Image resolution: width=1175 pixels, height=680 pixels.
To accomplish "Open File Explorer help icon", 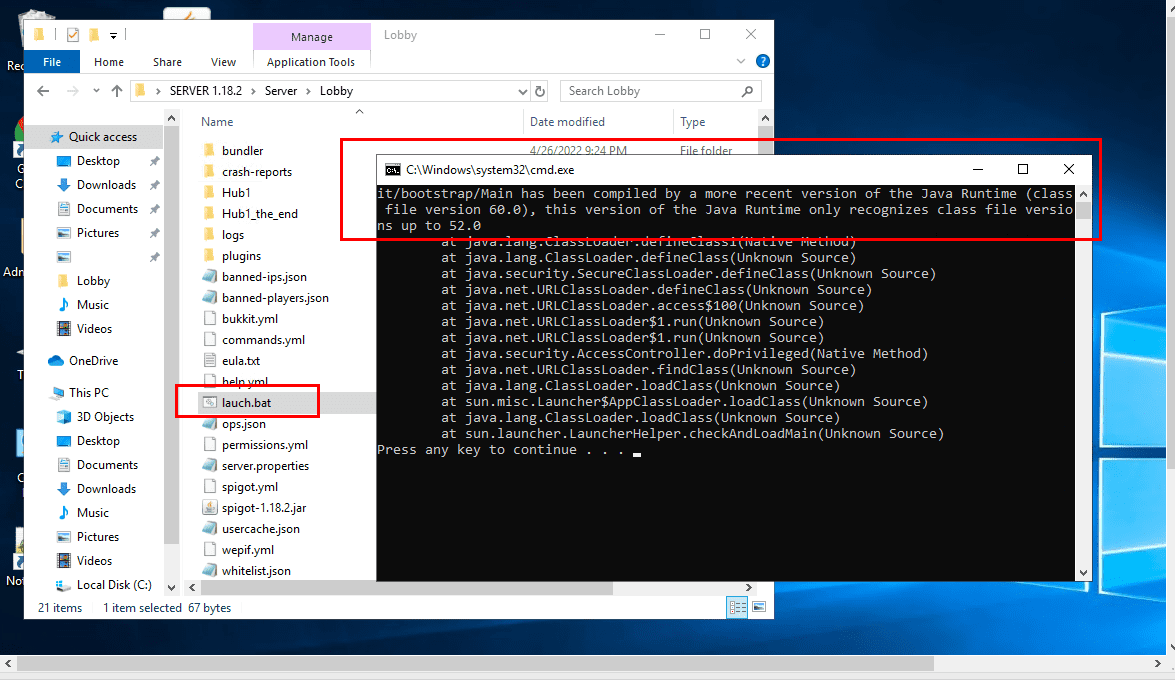I will (x=763, y=61).
